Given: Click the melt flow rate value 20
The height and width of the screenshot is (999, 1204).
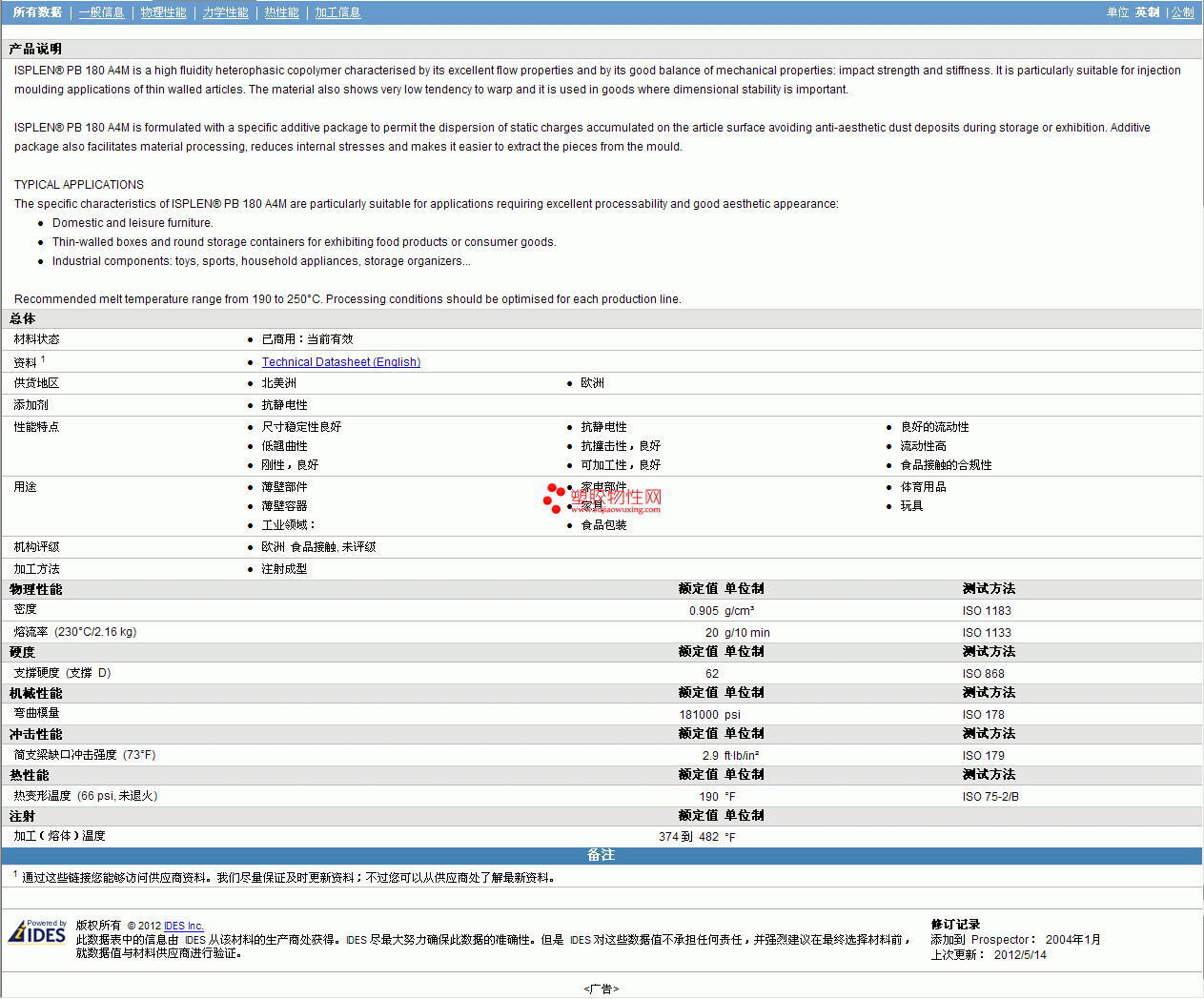Looking at the screenshot, I should tap(711, 633).
